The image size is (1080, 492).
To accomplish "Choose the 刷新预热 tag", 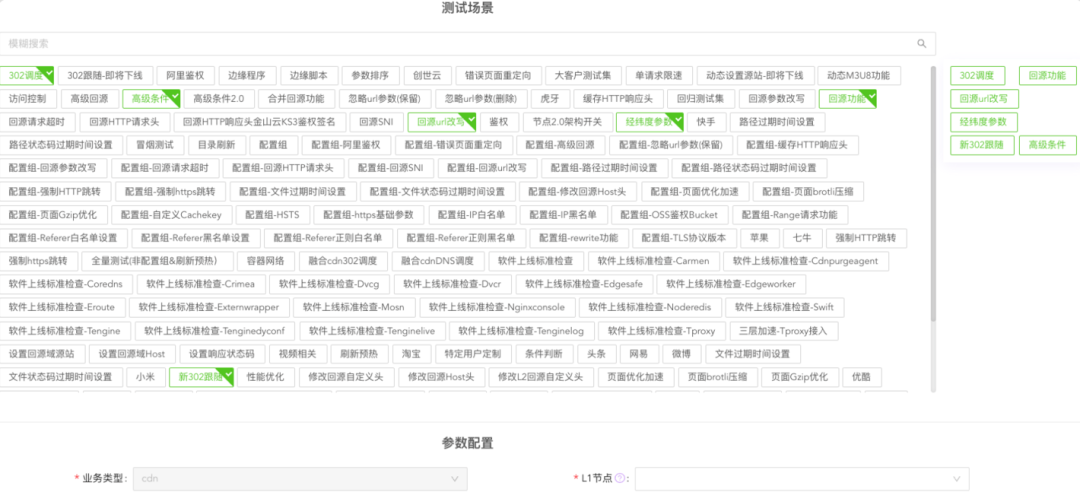I will click(359, 354).
